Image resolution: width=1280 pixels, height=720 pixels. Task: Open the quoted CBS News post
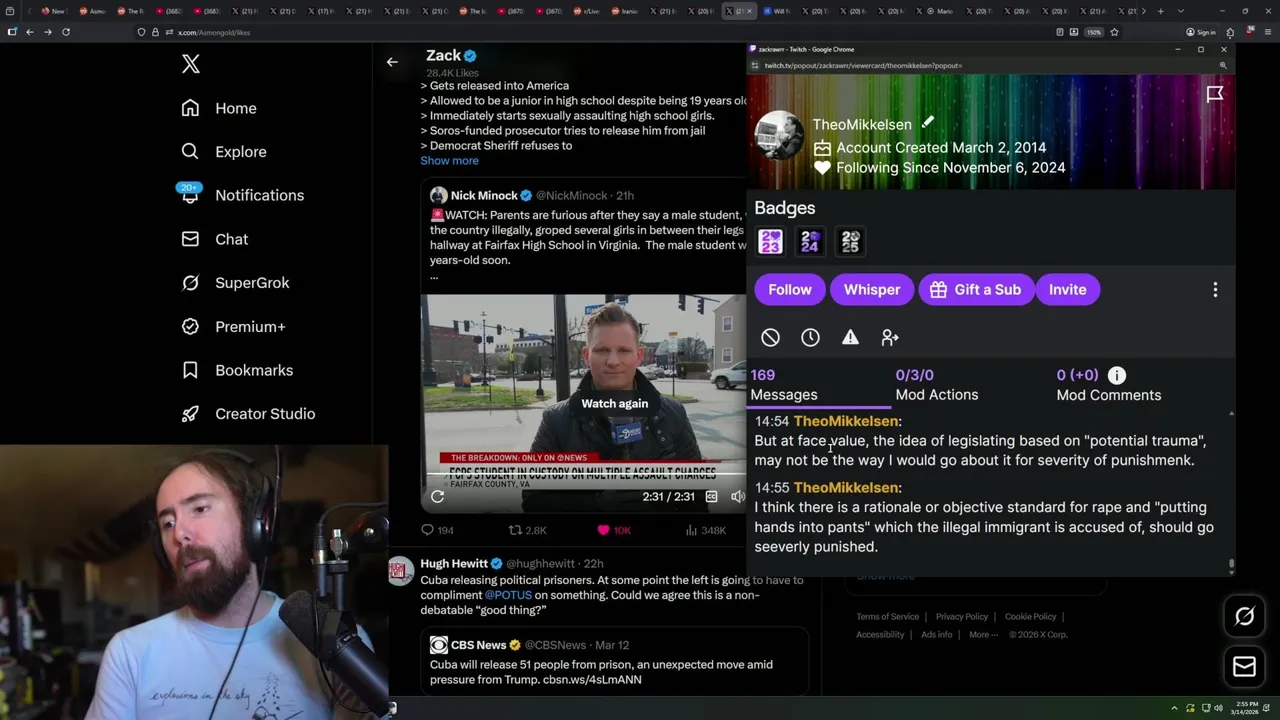click(614, 660)
